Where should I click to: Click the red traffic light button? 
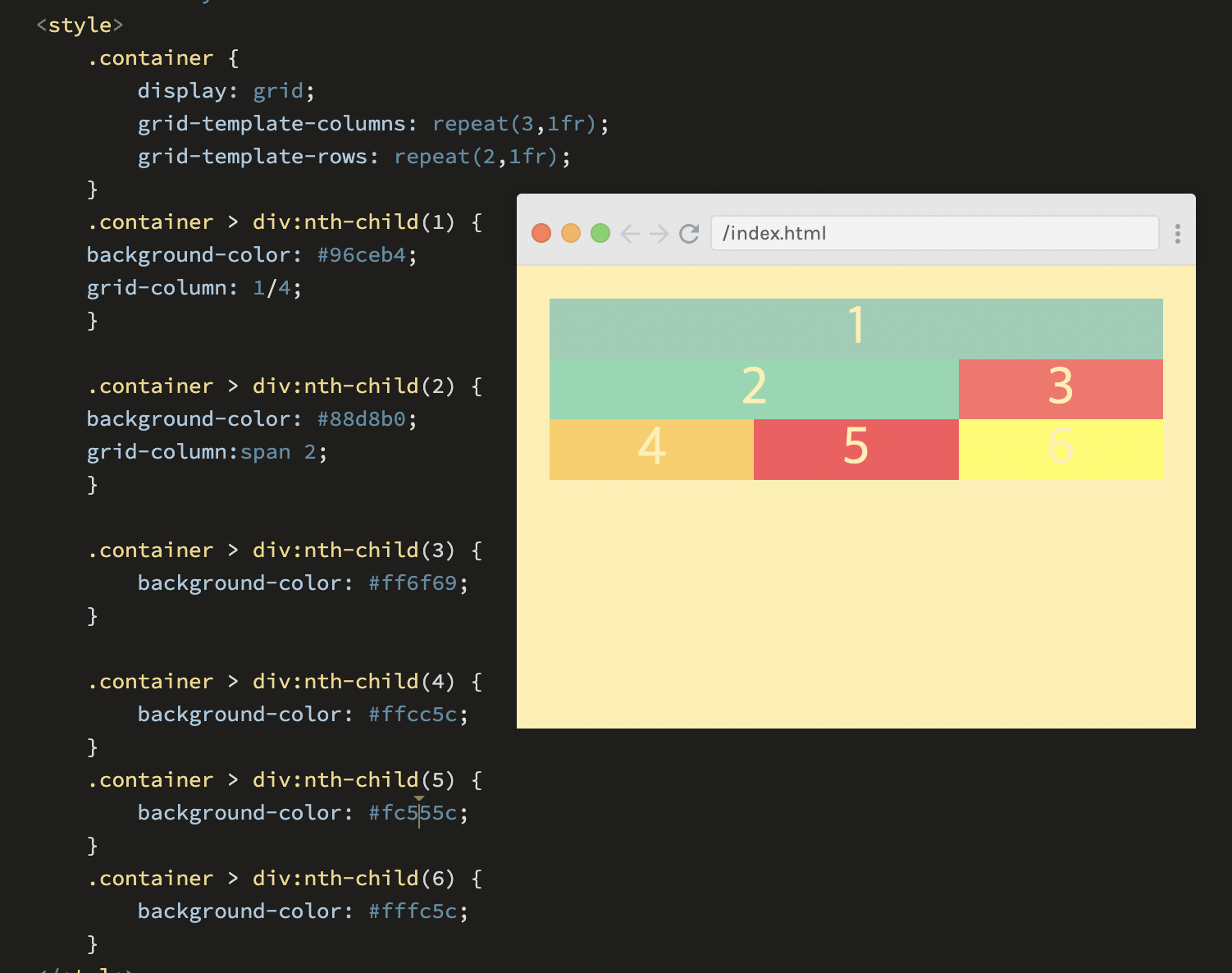541,233
